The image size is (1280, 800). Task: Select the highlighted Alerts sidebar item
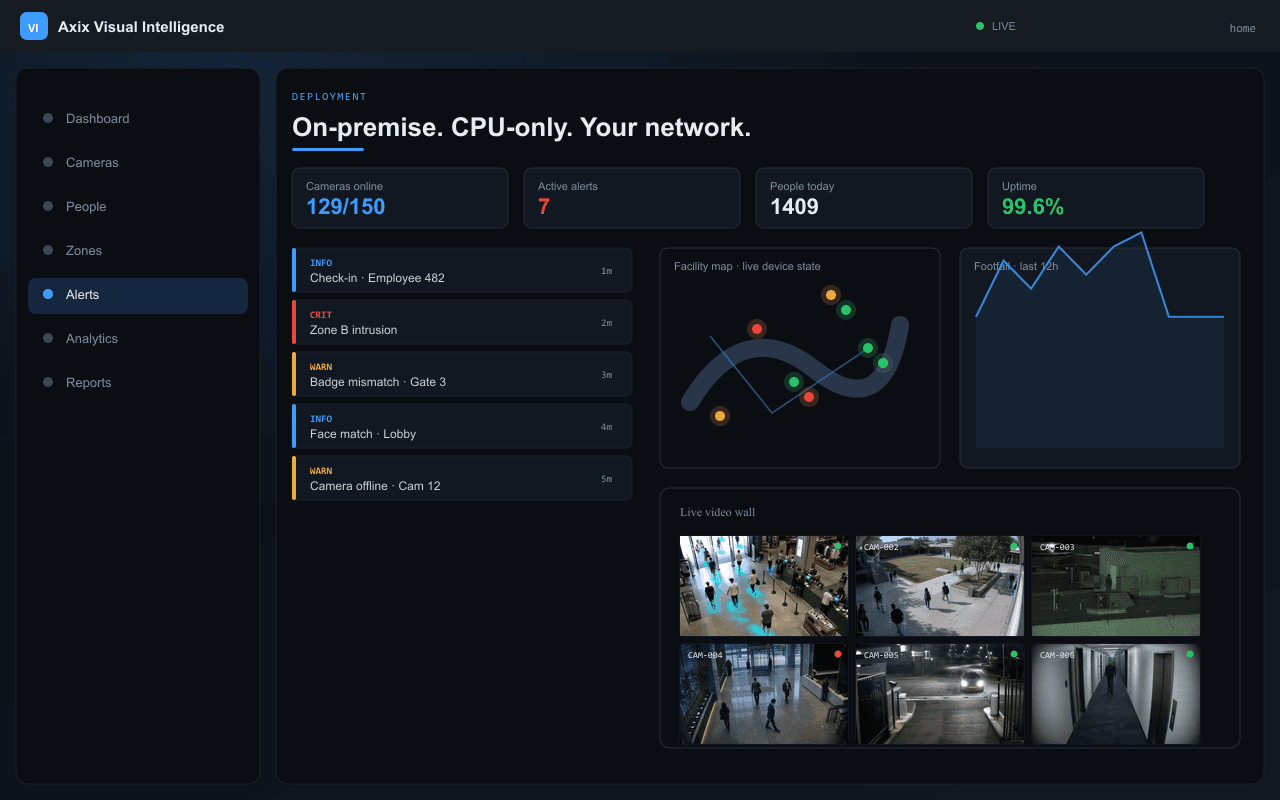pos(138,295)
